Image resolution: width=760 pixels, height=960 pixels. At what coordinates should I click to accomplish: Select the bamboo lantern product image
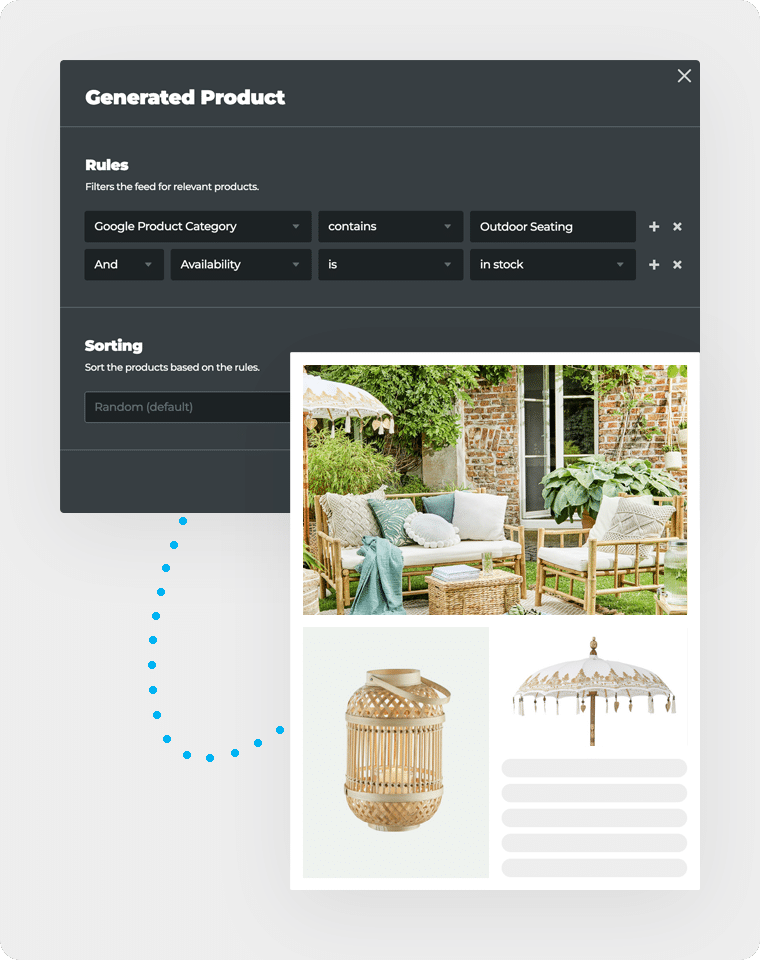pos(396,752)
